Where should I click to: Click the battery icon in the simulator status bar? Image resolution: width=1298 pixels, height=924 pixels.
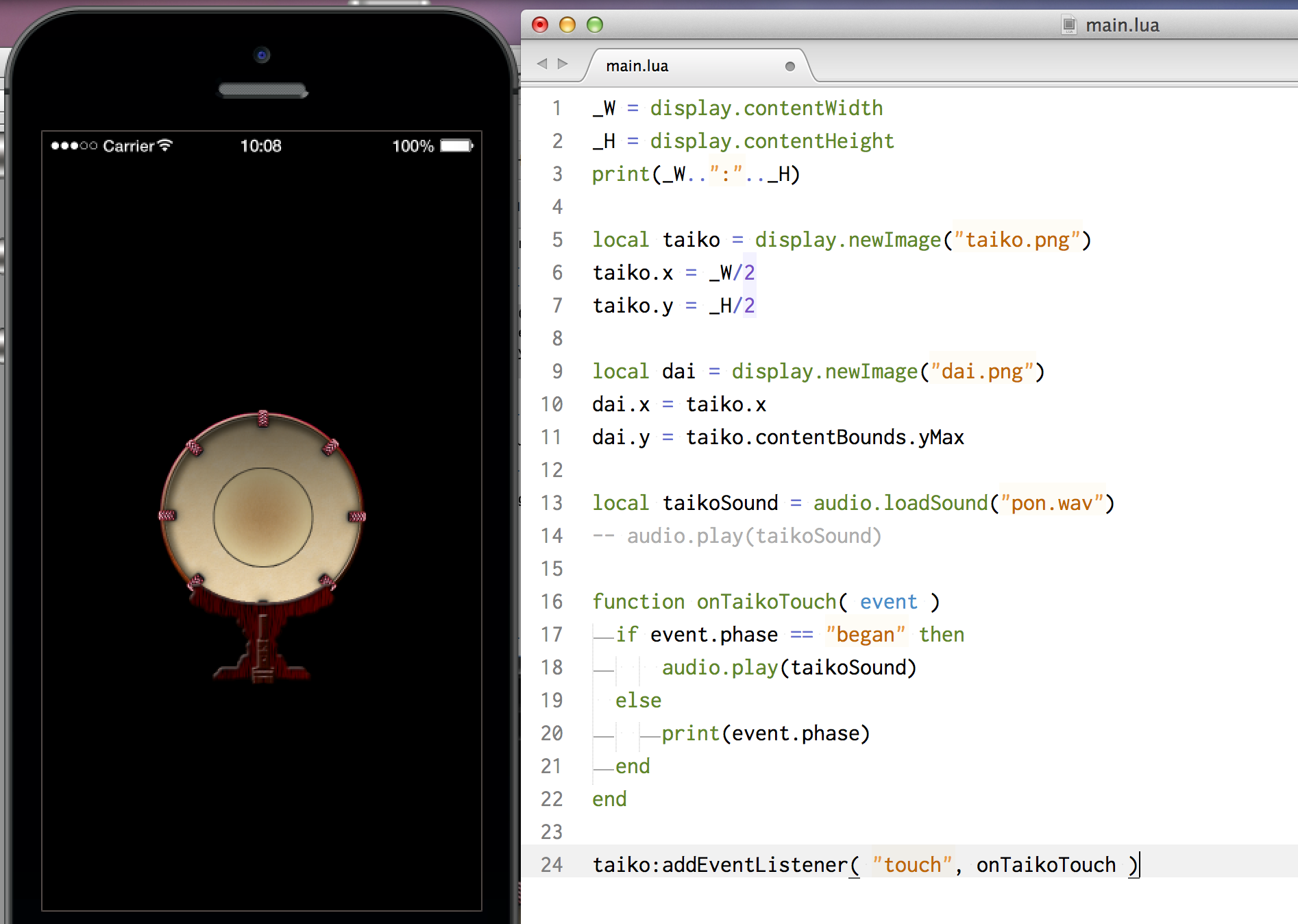[x=456, y=146]
